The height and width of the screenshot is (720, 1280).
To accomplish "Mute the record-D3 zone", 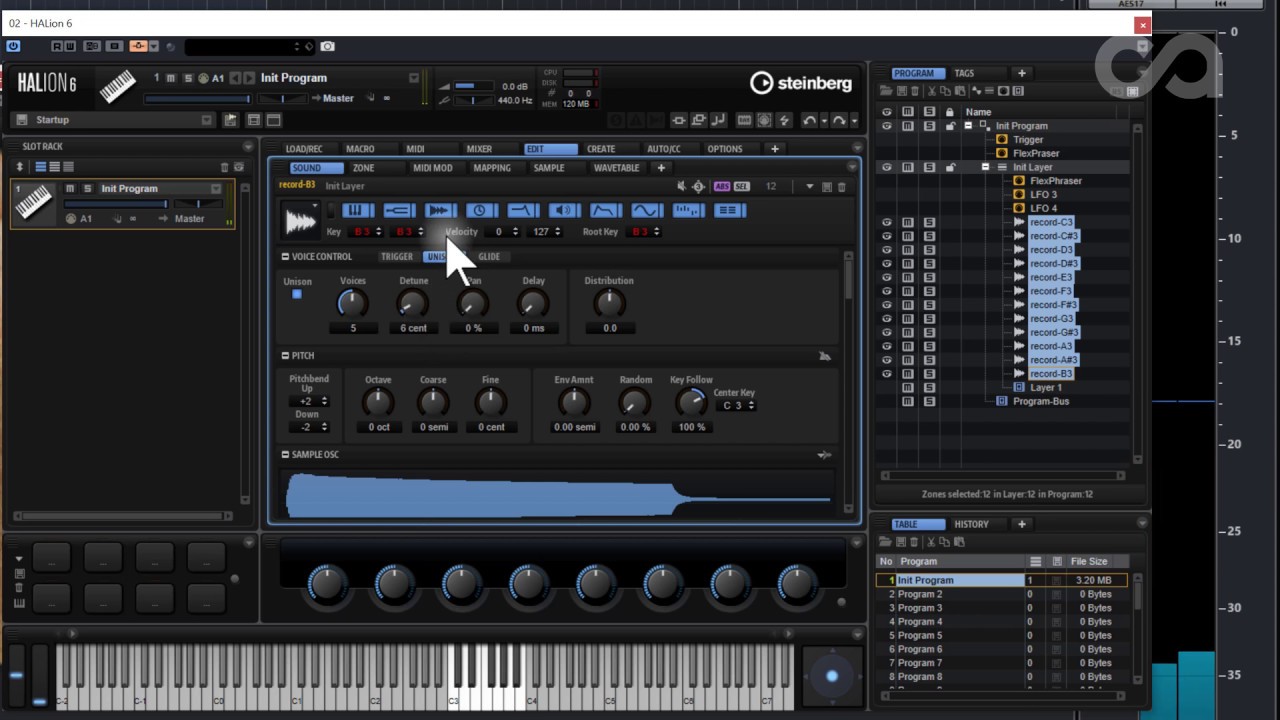I will click(x=908, y=250).
